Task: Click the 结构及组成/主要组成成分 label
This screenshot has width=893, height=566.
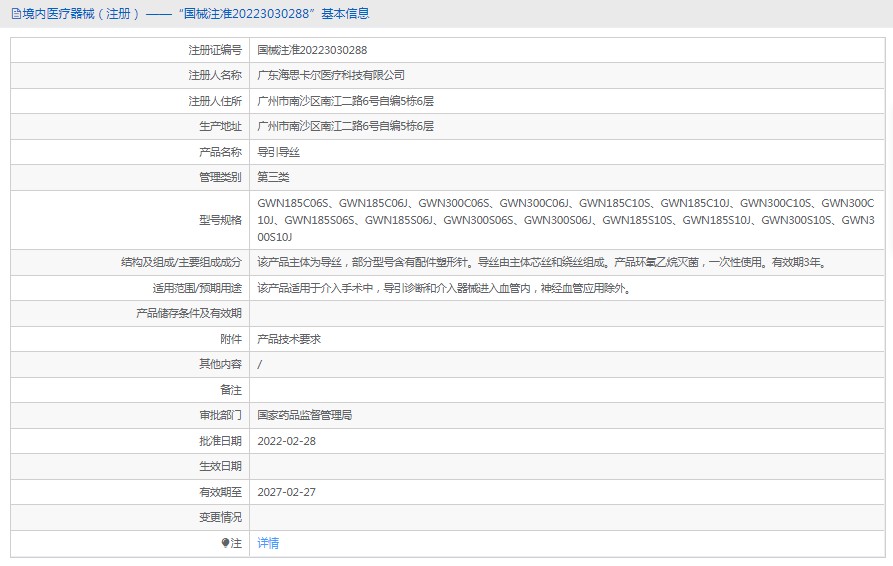Action: click(x=181, y=263)
